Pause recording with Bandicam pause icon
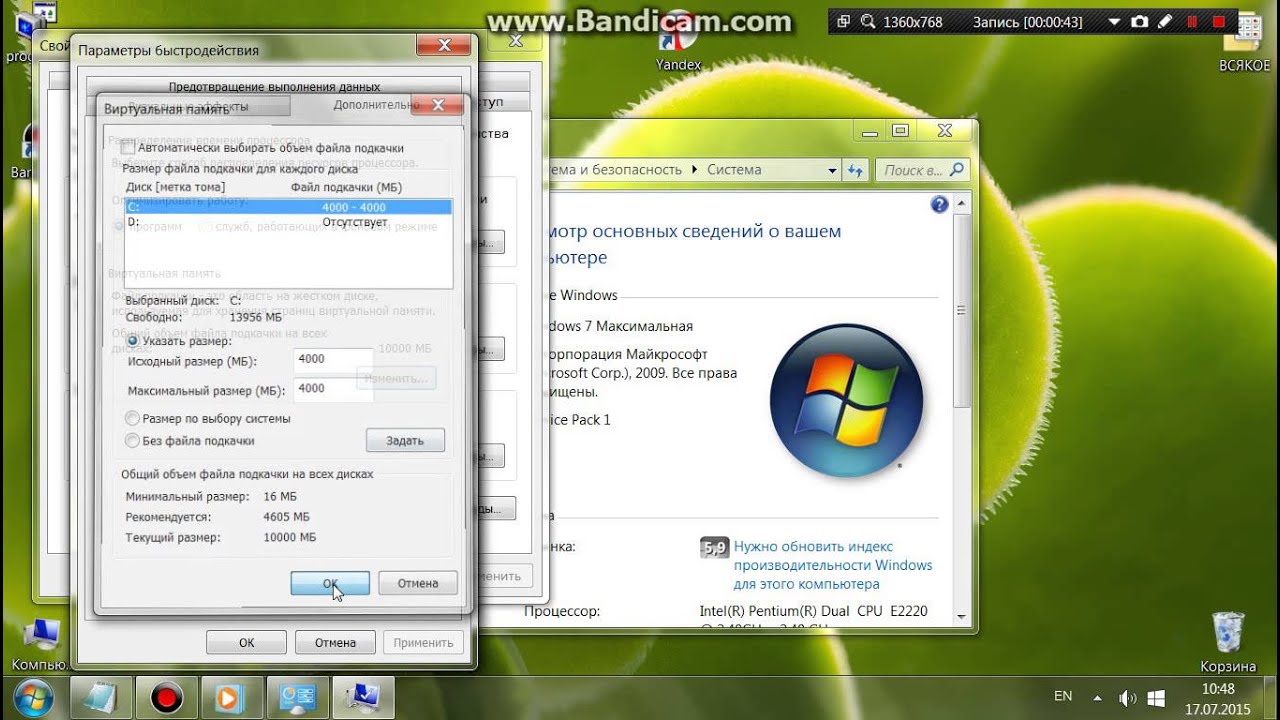Viewport: 1280px width, 720px height. pos(1193,22)
